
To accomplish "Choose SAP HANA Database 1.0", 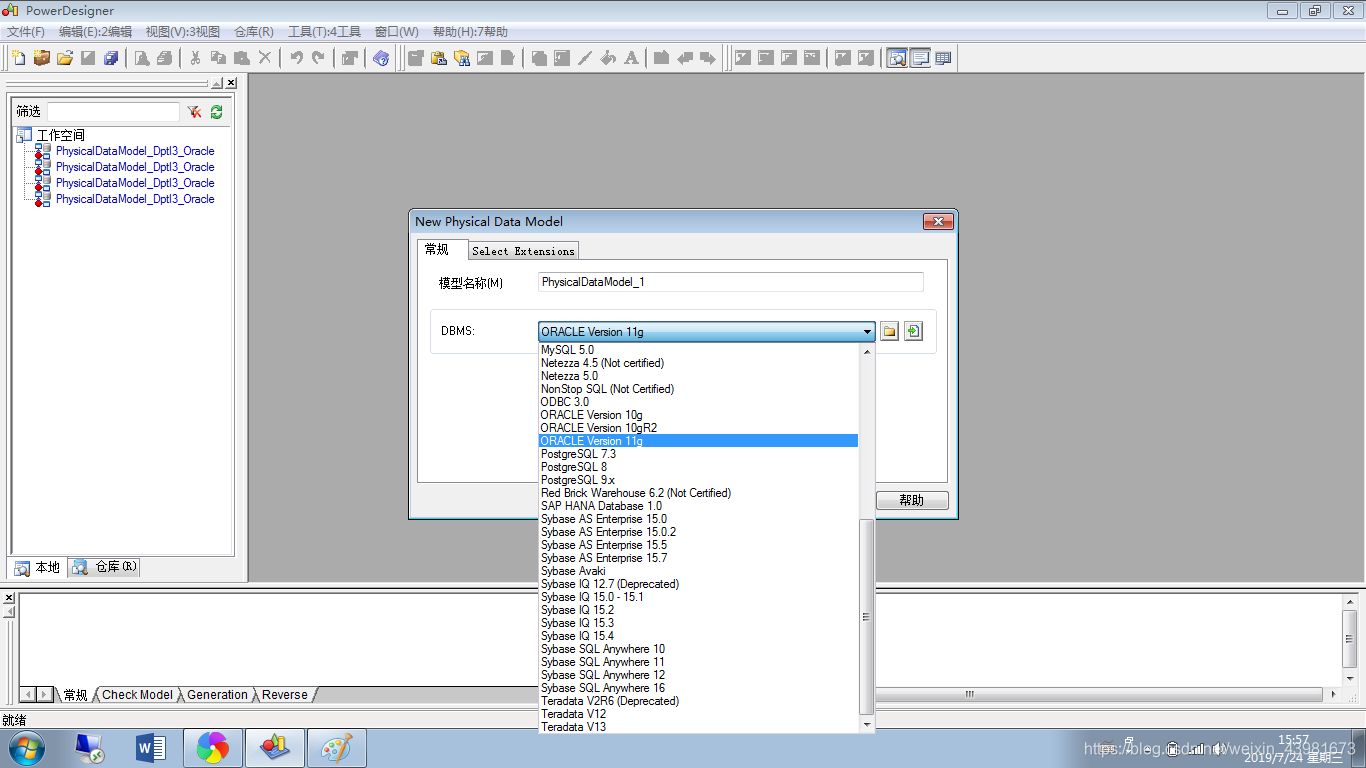I will click(x=698, y=506).
